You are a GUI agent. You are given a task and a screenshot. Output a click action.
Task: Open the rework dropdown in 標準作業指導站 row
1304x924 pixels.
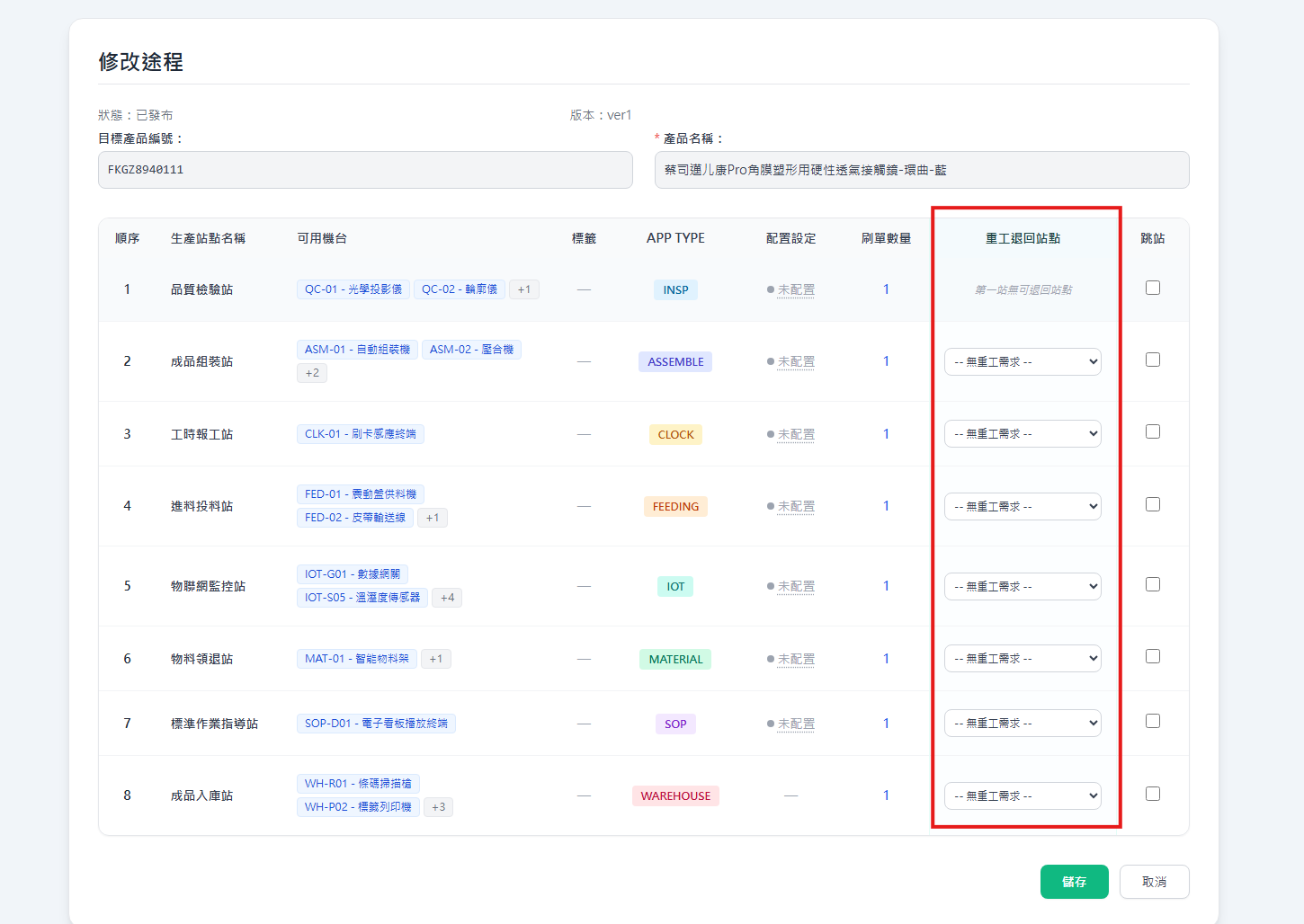(x=1023, y=723)
